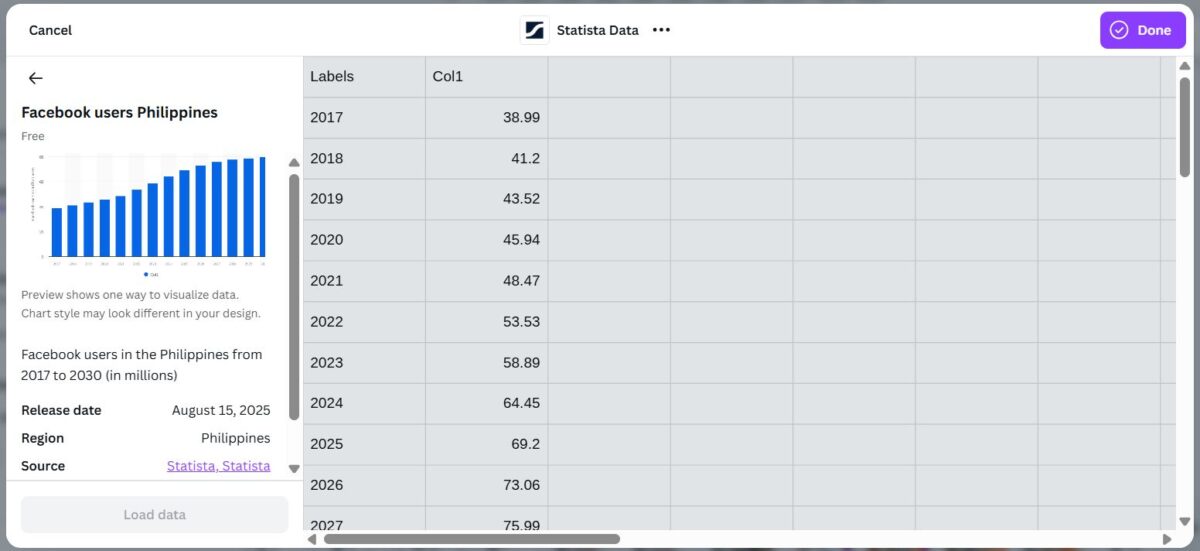
Task: Select the 2026 label cell
Action: 364,485
